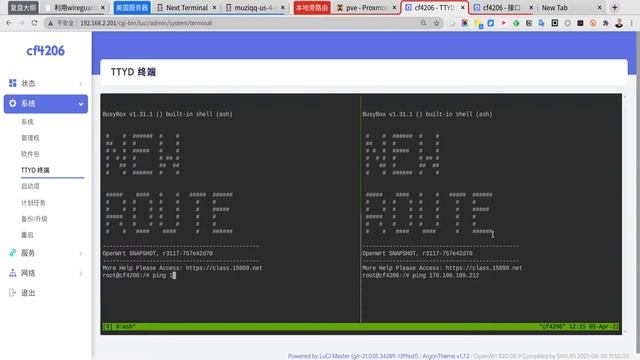Focus the right terminal pane ping 170.106 line

(420, 276)
